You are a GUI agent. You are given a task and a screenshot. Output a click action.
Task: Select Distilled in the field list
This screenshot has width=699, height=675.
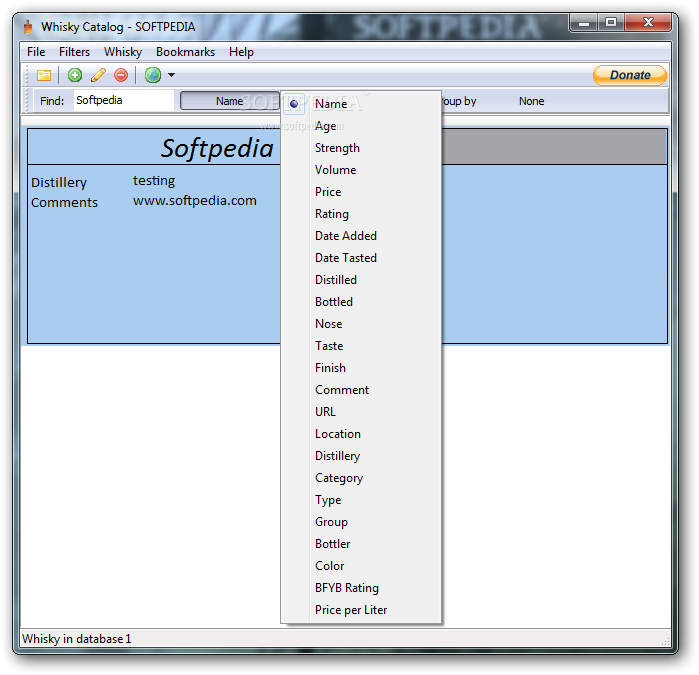[x=362, y=280]
